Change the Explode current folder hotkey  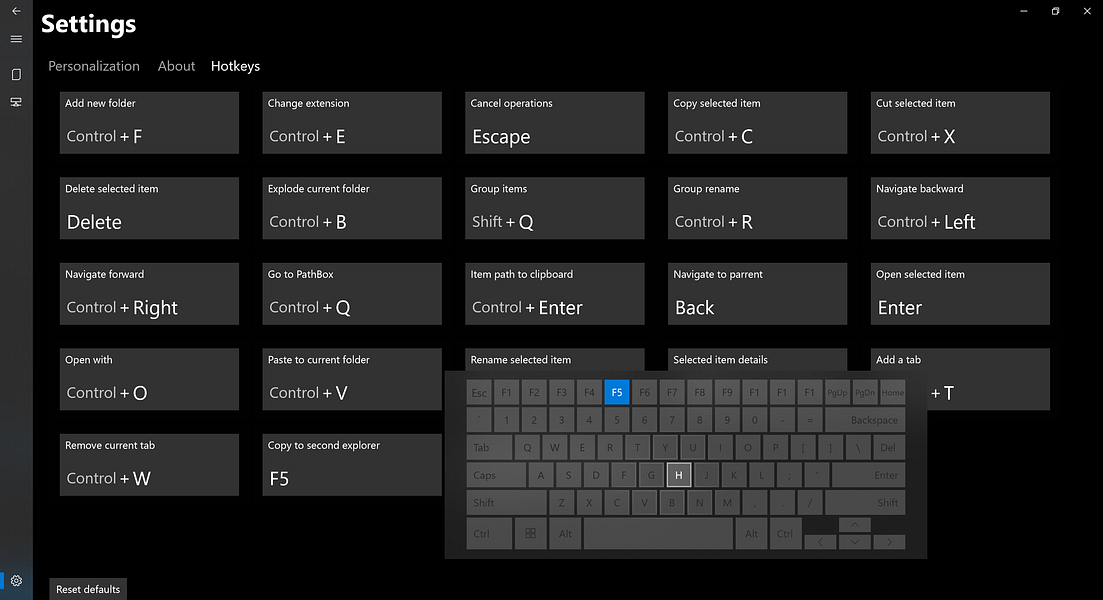(x=352, y=208)
